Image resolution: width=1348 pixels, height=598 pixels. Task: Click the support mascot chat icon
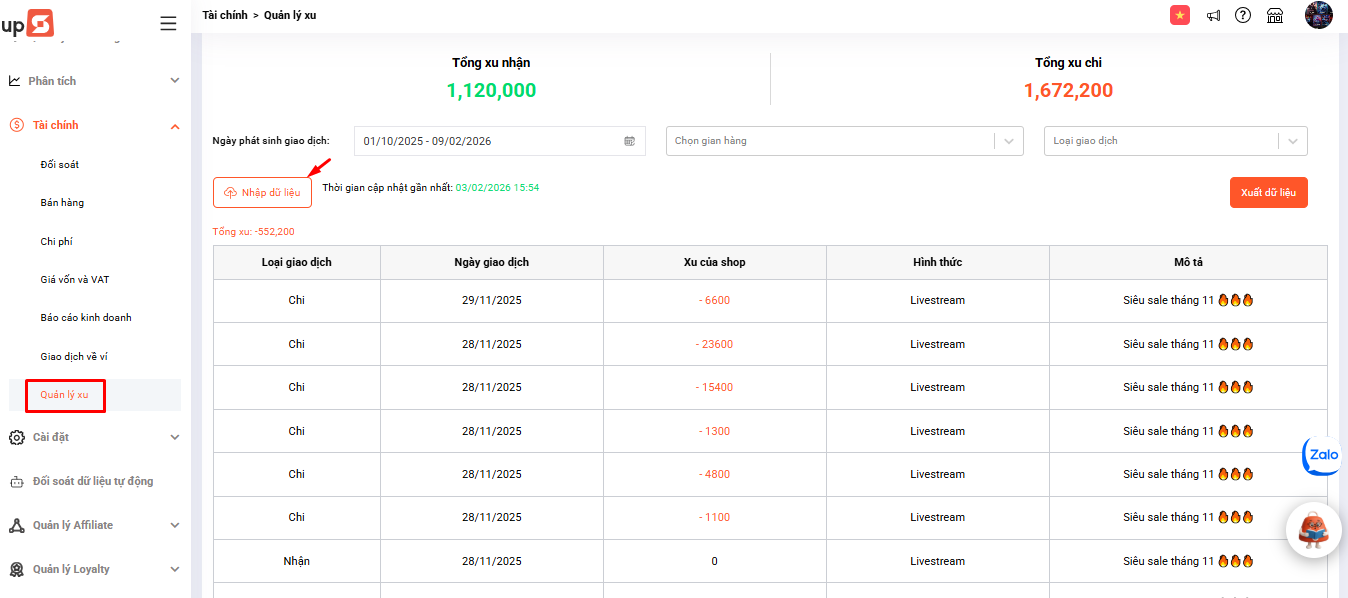pos(1312,531)
